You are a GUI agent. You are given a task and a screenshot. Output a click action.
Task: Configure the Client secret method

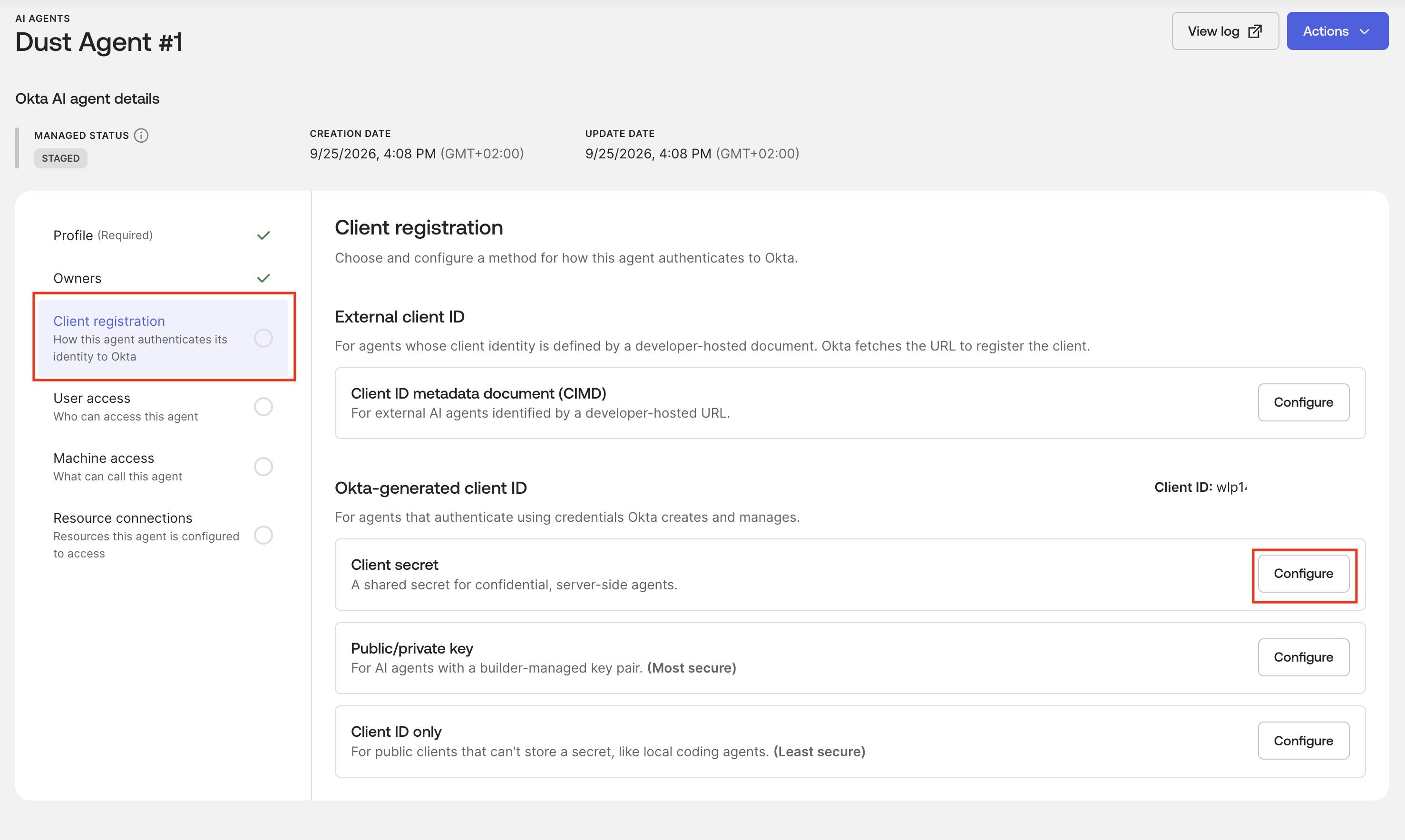(x=1303, y=574)
